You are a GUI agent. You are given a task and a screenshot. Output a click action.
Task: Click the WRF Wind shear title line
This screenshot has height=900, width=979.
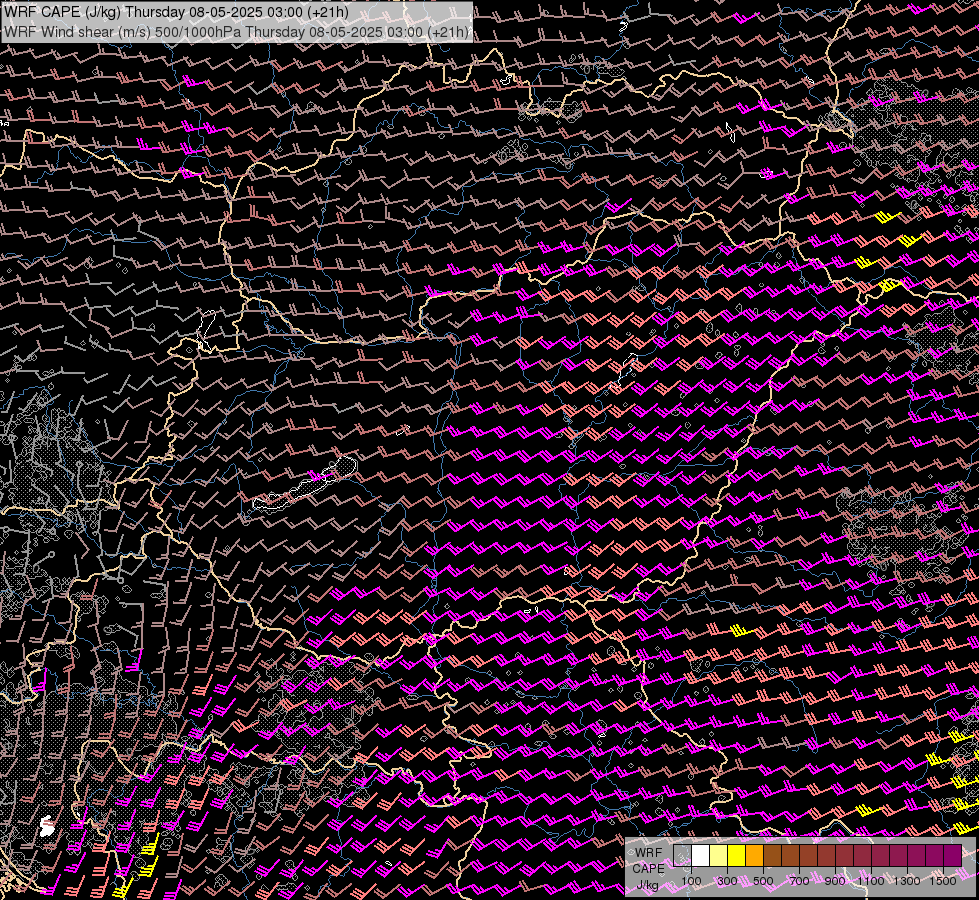[236, 31]
